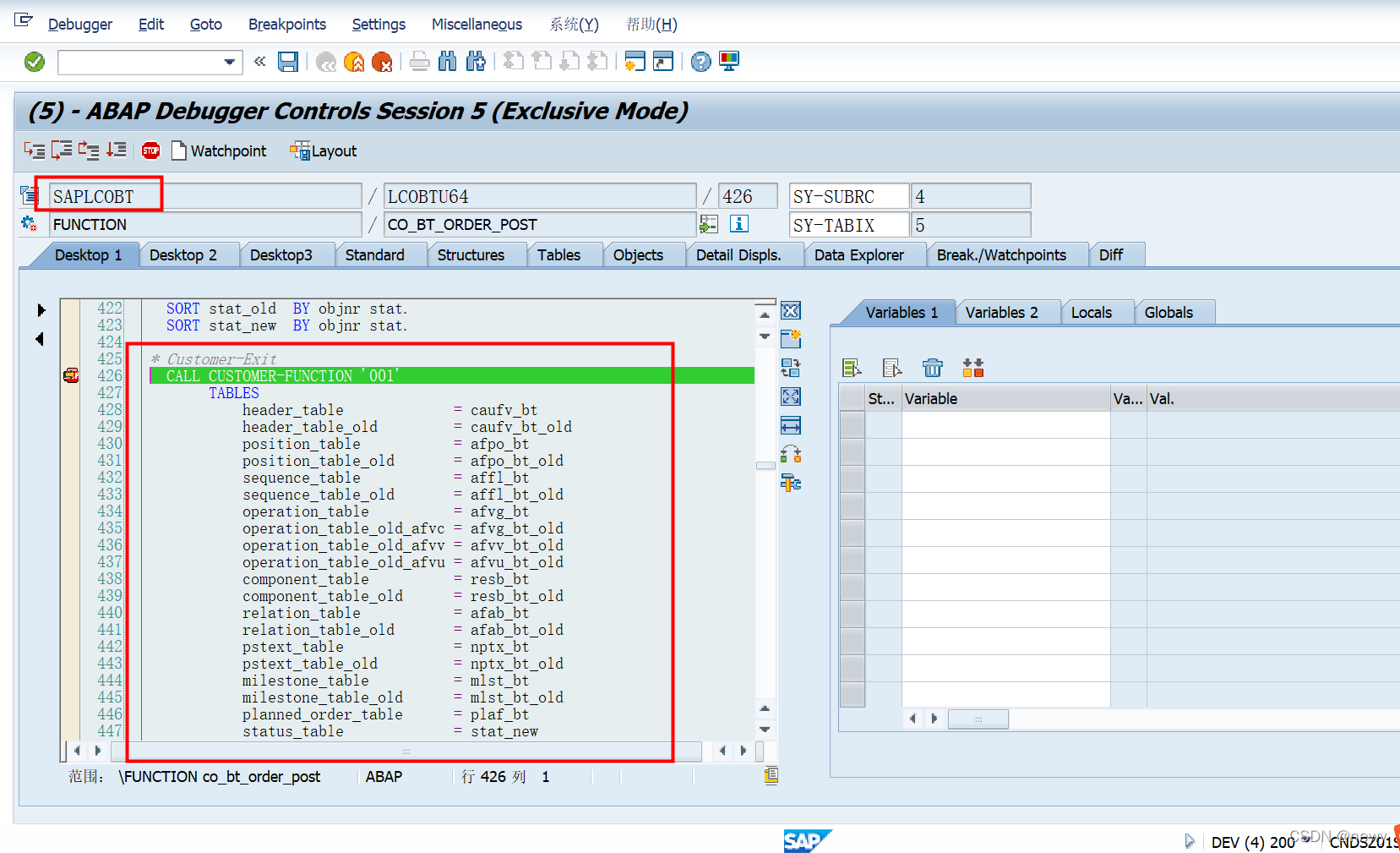Click the first icon in Variables toolbar
This screenshot has height=853, width=1400.
point(852,368)
